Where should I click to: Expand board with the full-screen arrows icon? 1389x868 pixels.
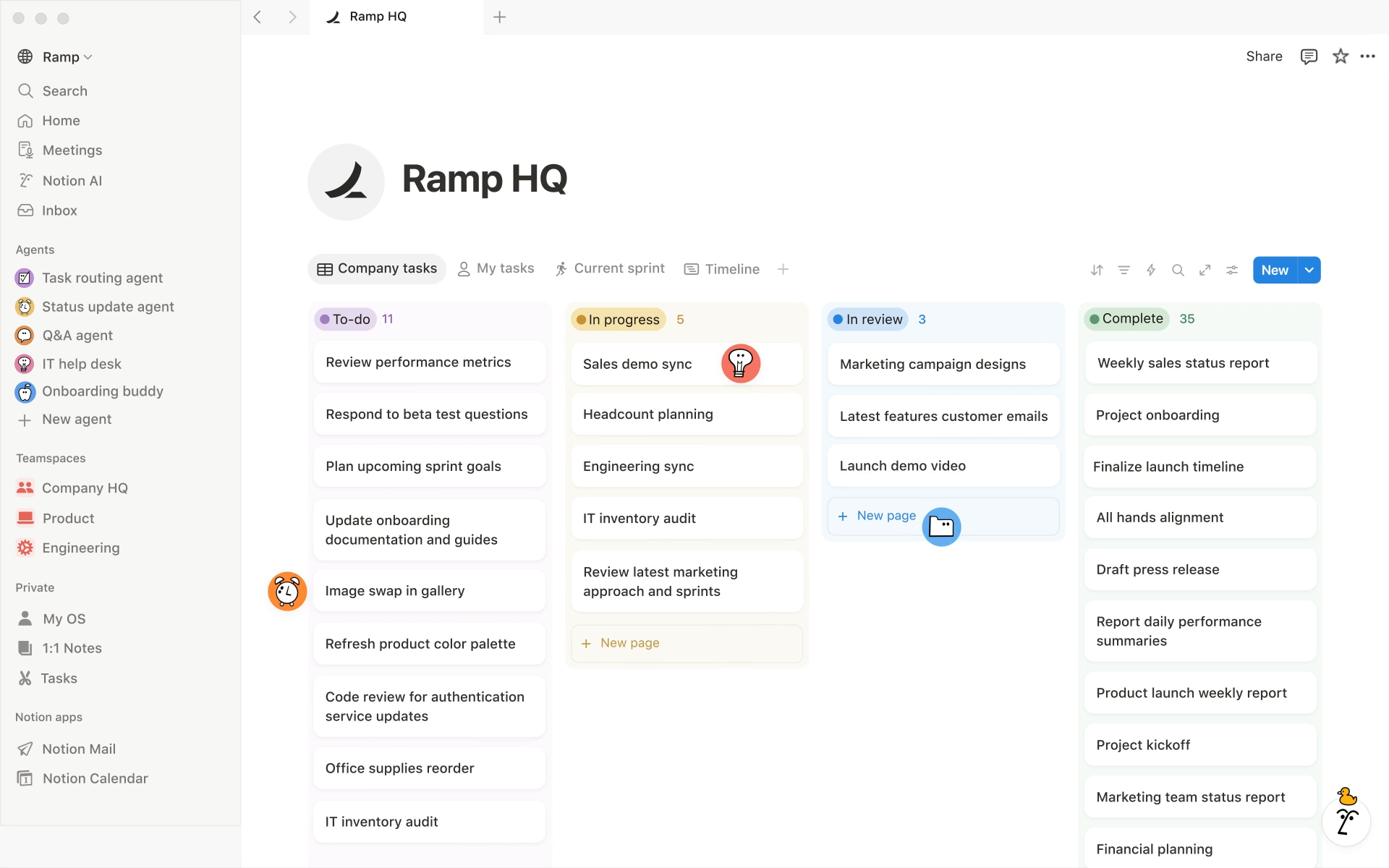point(1205,270)
